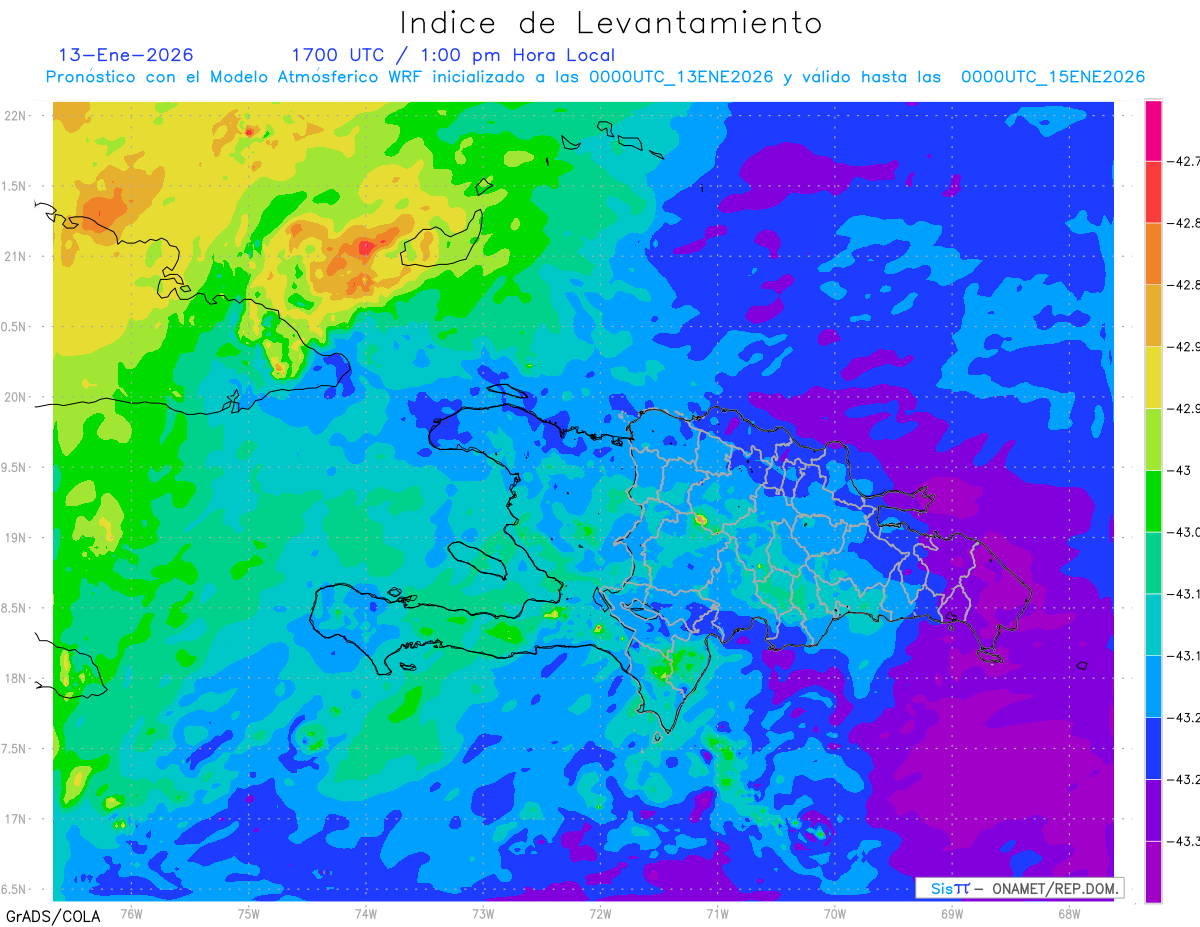This screenshot has height=927, width=1200.
Task: Pick the pure green colorbar swatch
Action: pos(1153,500)
